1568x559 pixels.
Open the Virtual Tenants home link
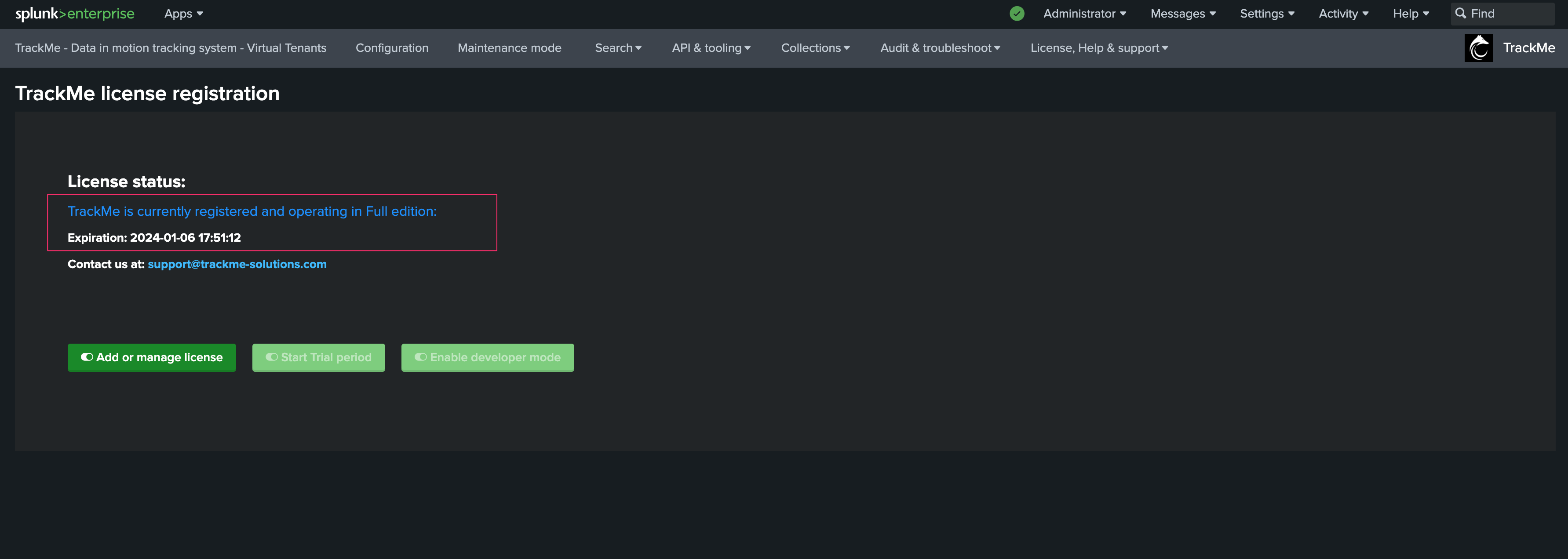pyautogui.click(x=171, y=48)
